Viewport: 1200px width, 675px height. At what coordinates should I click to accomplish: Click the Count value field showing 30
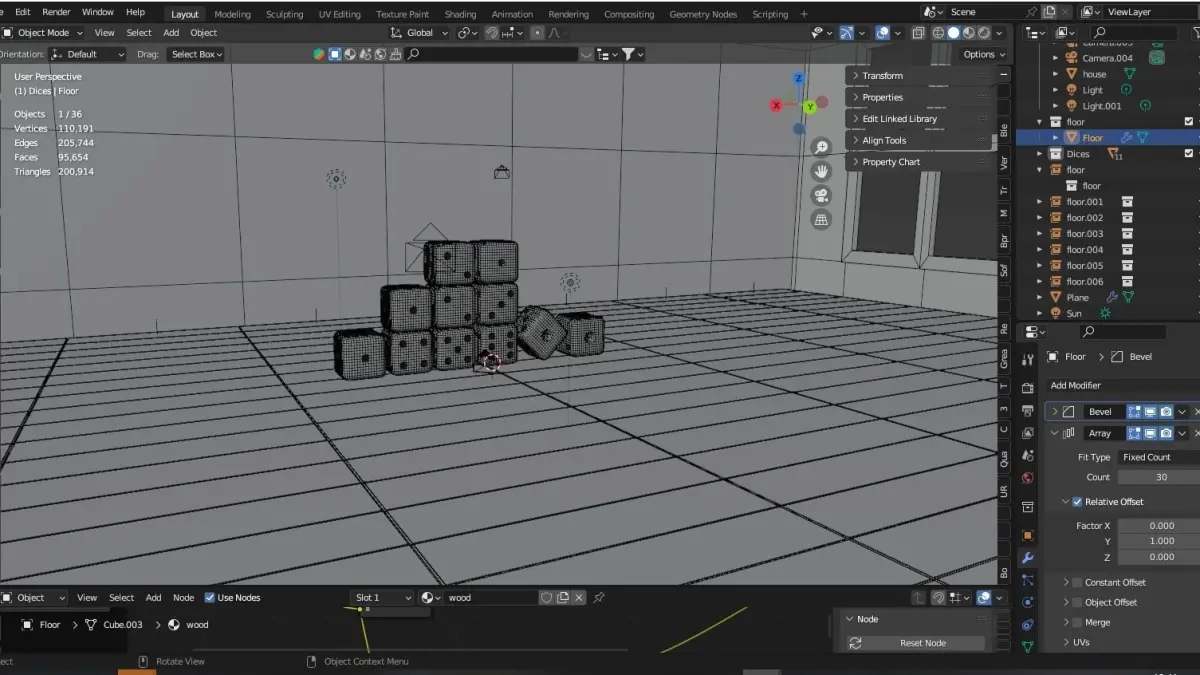(1158, 477)
